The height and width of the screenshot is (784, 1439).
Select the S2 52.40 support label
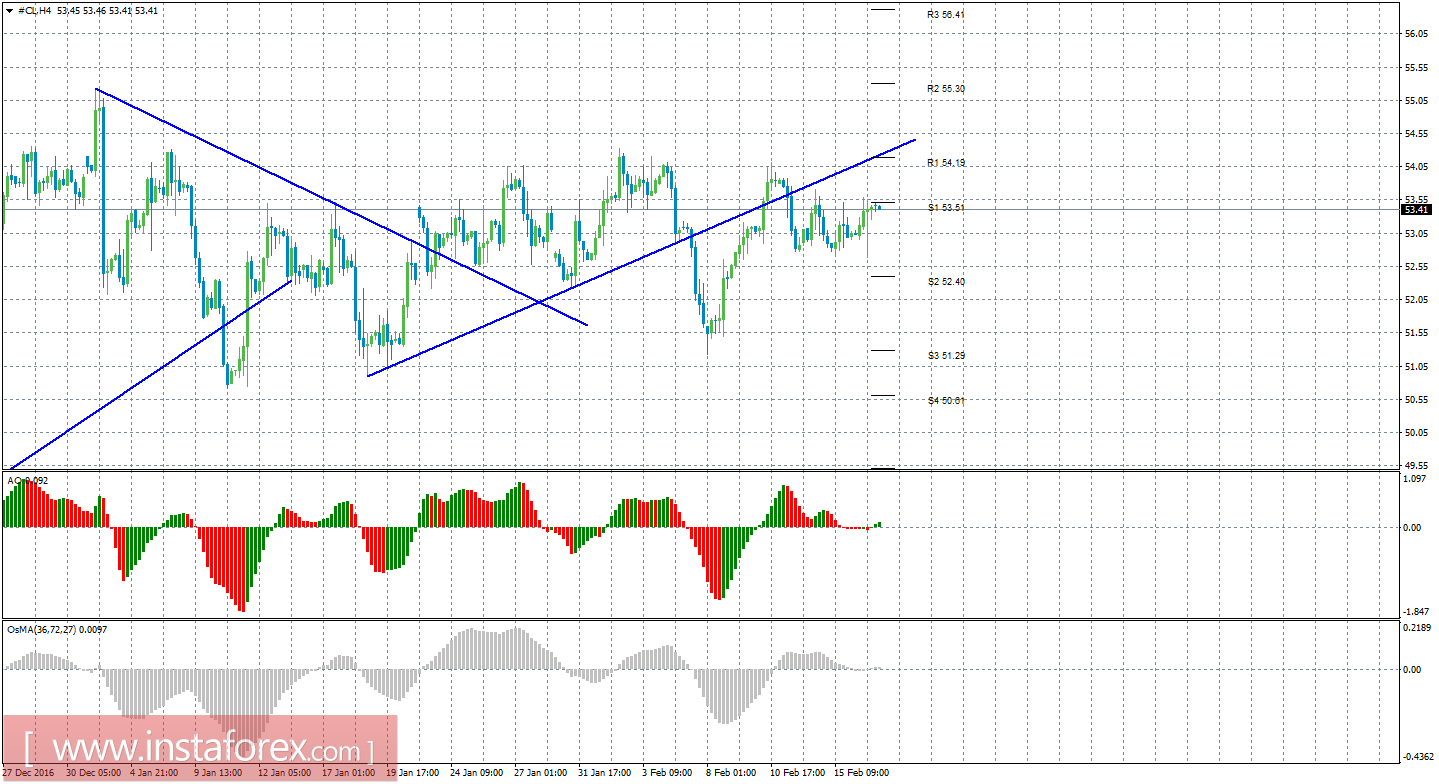click(x=946, y=282)
